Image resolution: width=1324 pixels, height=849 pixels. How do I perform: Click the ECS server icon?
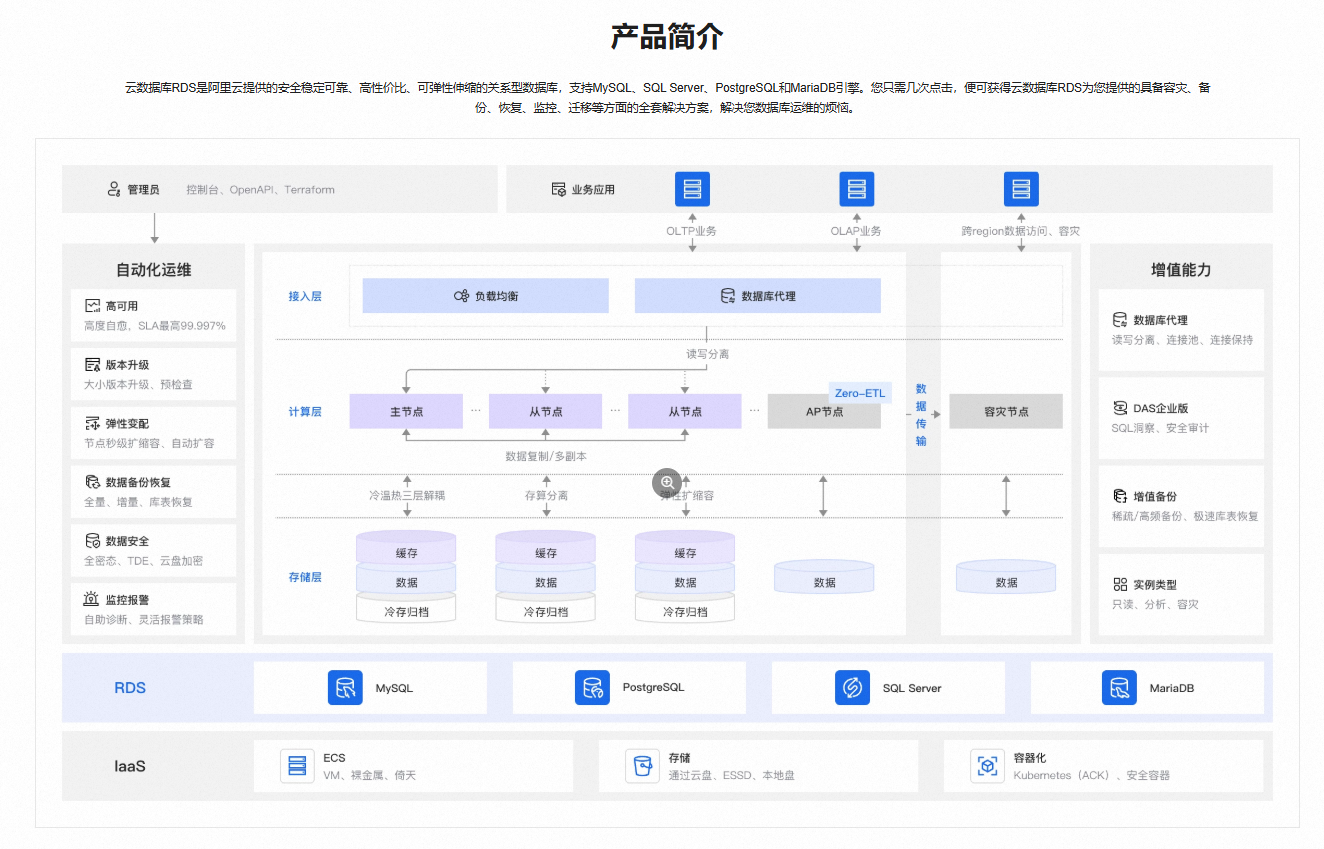click(x=297, y=766)
